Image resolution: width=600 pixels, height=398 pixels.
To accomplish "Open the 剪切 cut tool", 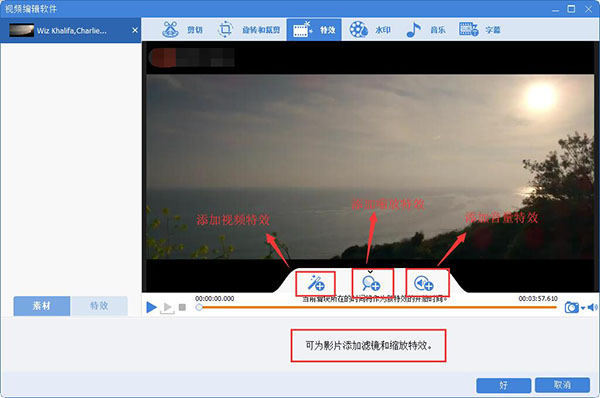I will click(x=182, y=29).
